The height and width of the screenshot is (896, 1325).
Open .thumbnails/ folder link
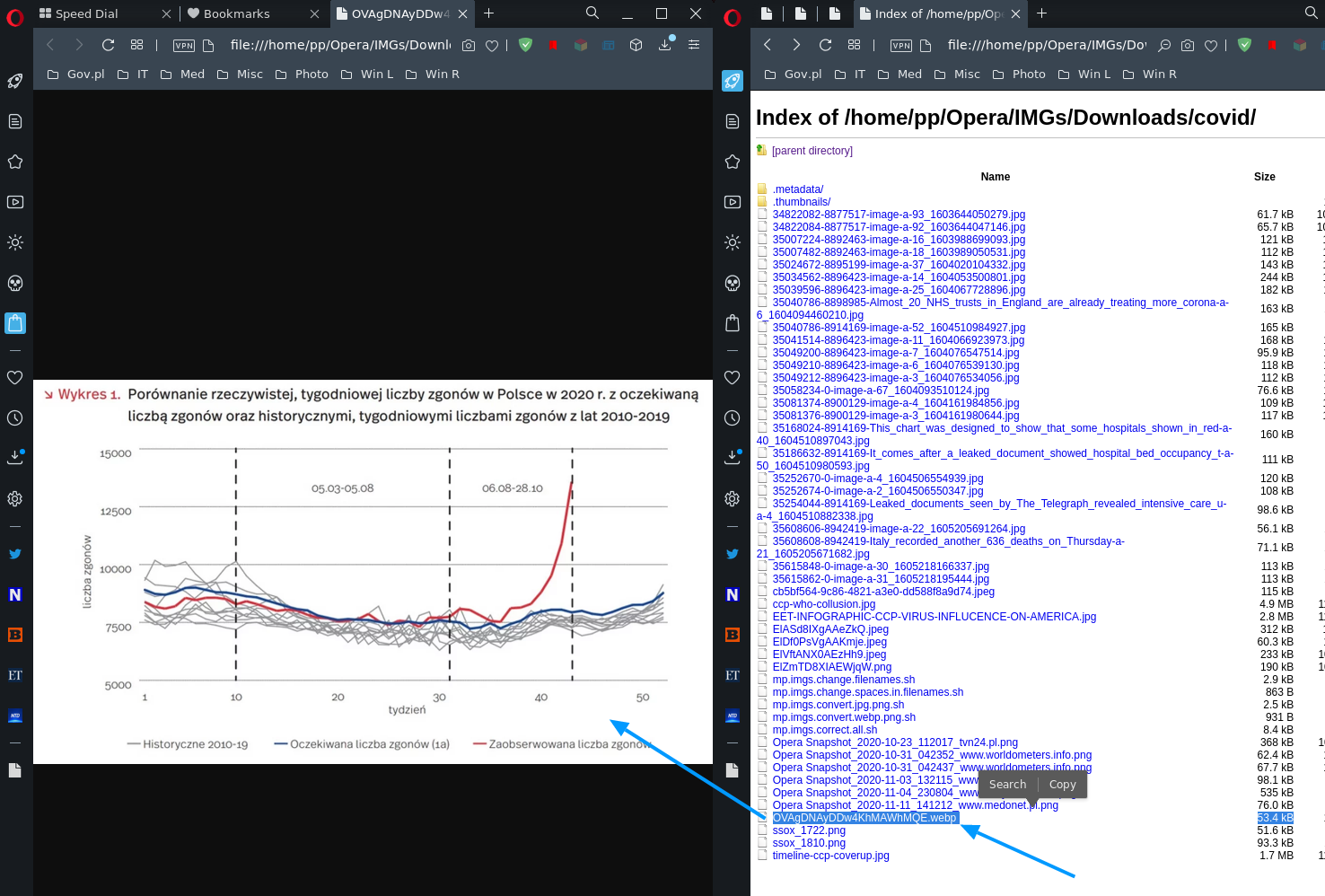coord(802,202)
